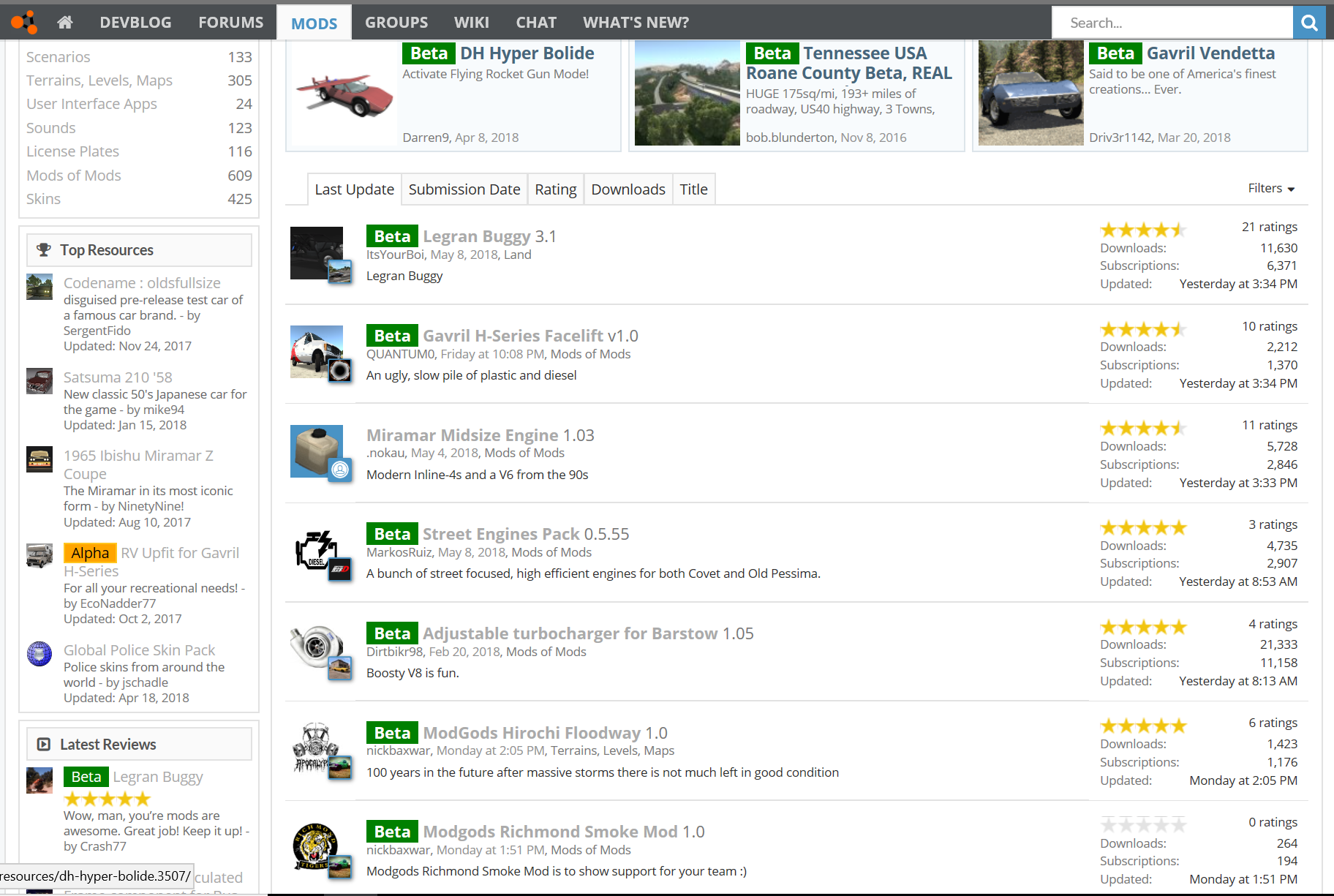Viewport: 1334px width, 896px height.
Task: Open Miramar Midsize Engine thumbnail
Action: pyautogui.click(x=317, y=451)
